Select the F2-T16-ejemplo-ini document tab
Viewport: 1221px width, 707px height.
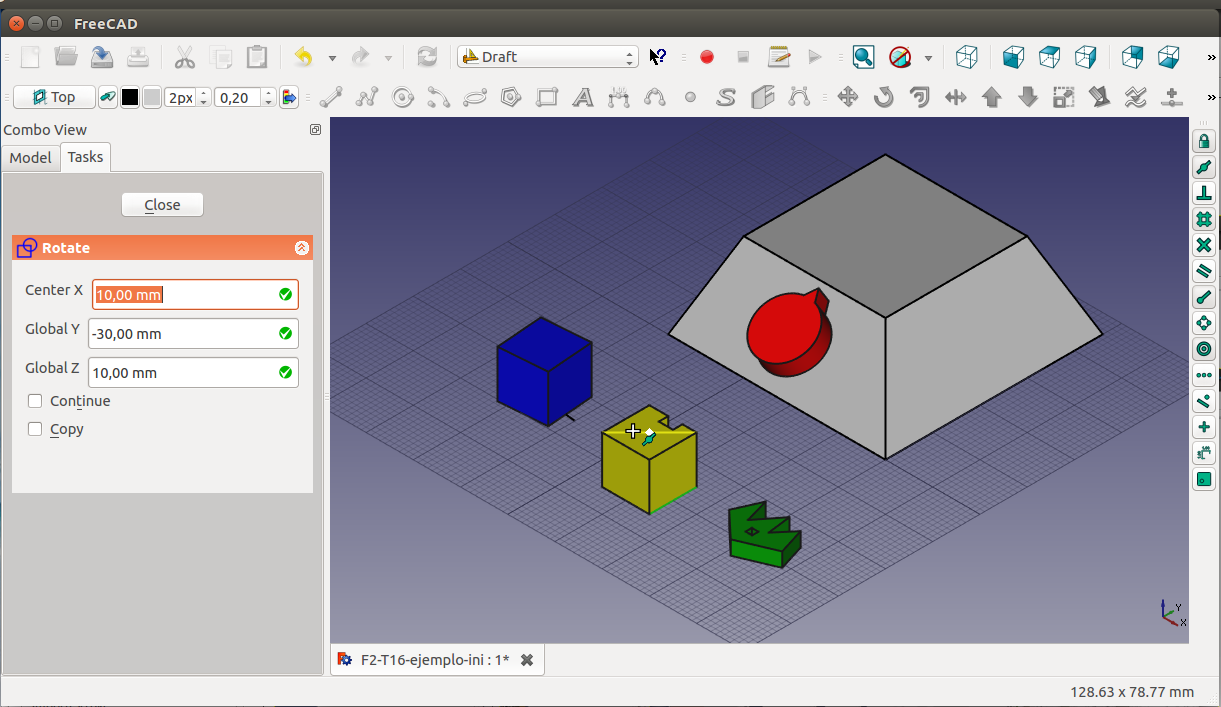[x=434, y=660]
